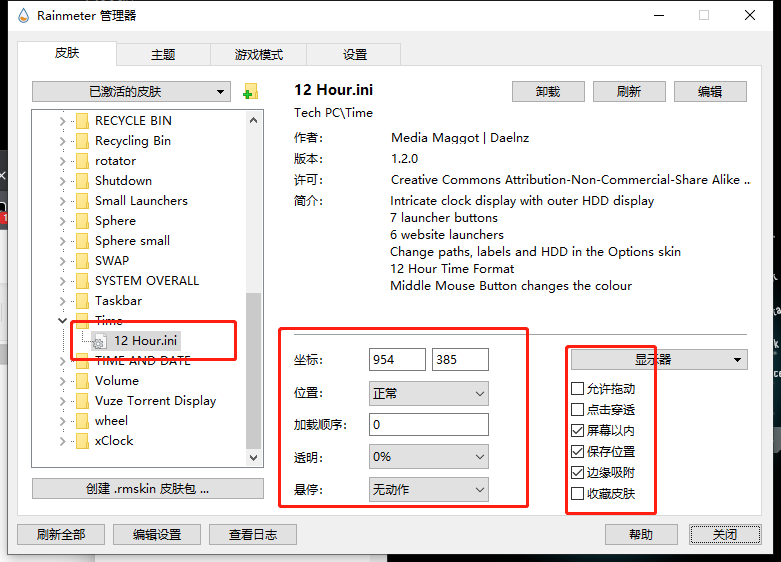This screenshot has height=562, width=781.
Task: Open the 透明 dropdown showing 0%
Action: coord(429,457)
